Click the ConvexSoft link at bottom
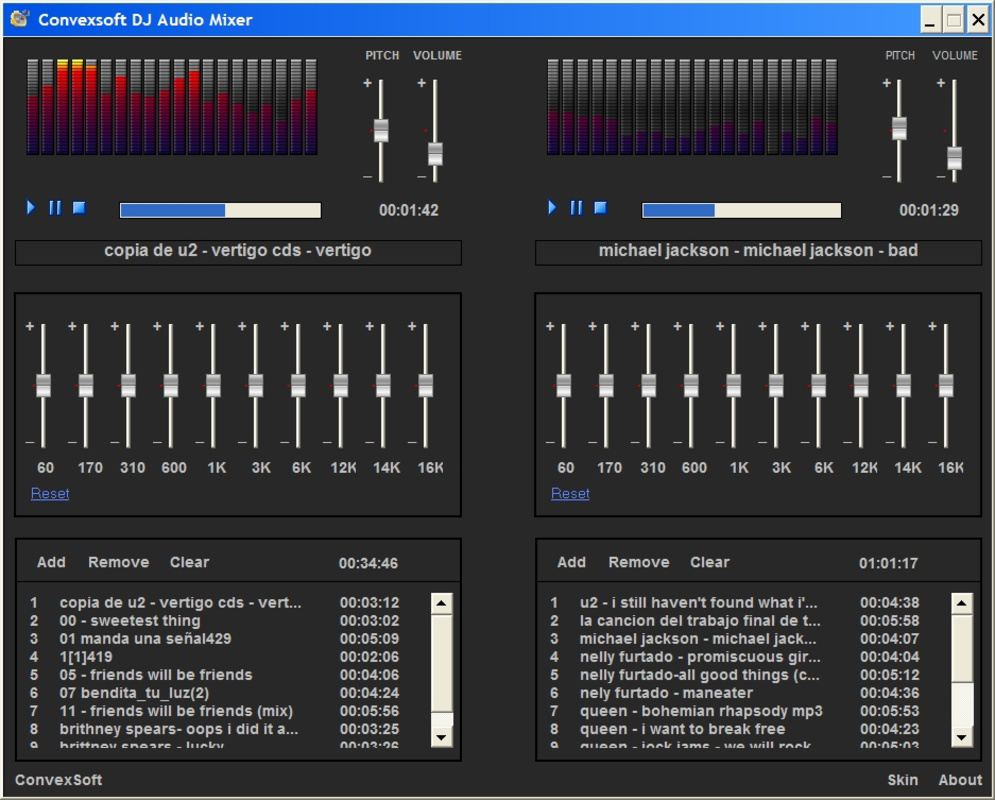 (58, 780)
